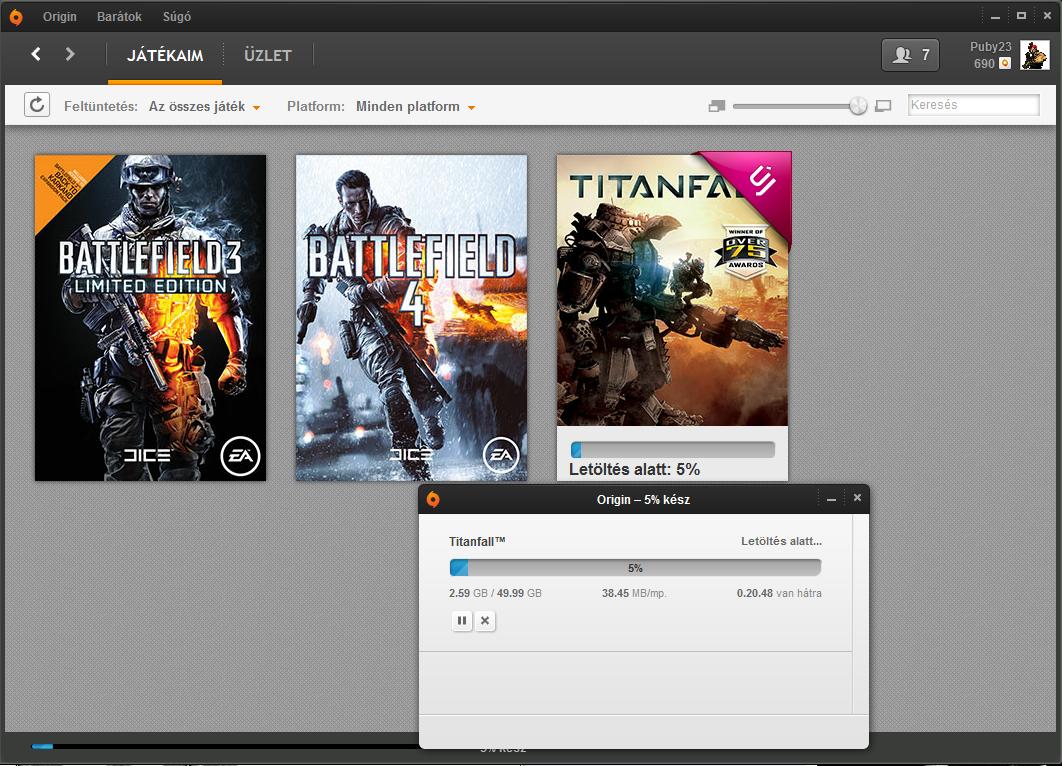Click the 0.20.48 van hátra text

click(779, 593)
